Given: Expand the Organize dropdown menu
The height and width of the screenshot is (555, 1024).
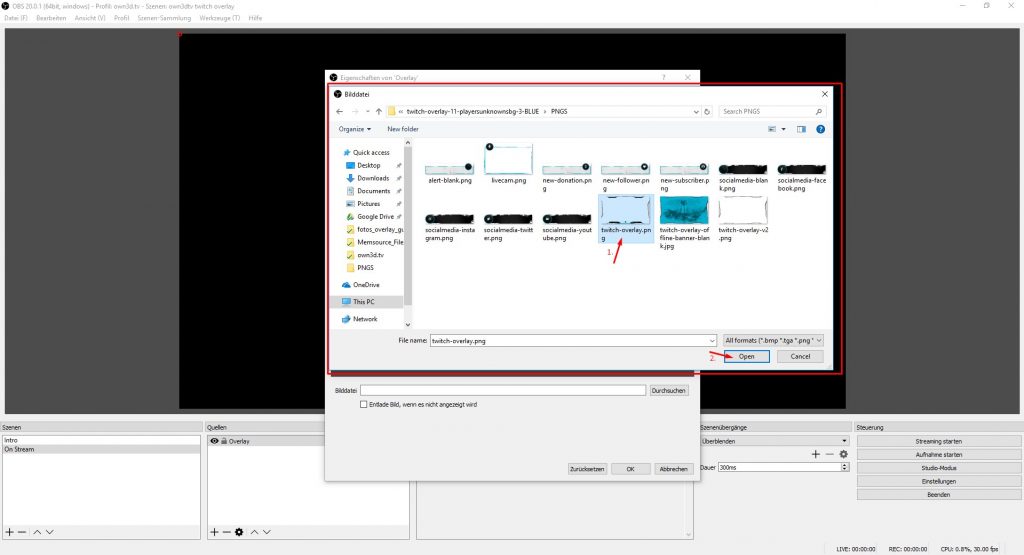Looking at the screenshot, I should coord(354,129).
